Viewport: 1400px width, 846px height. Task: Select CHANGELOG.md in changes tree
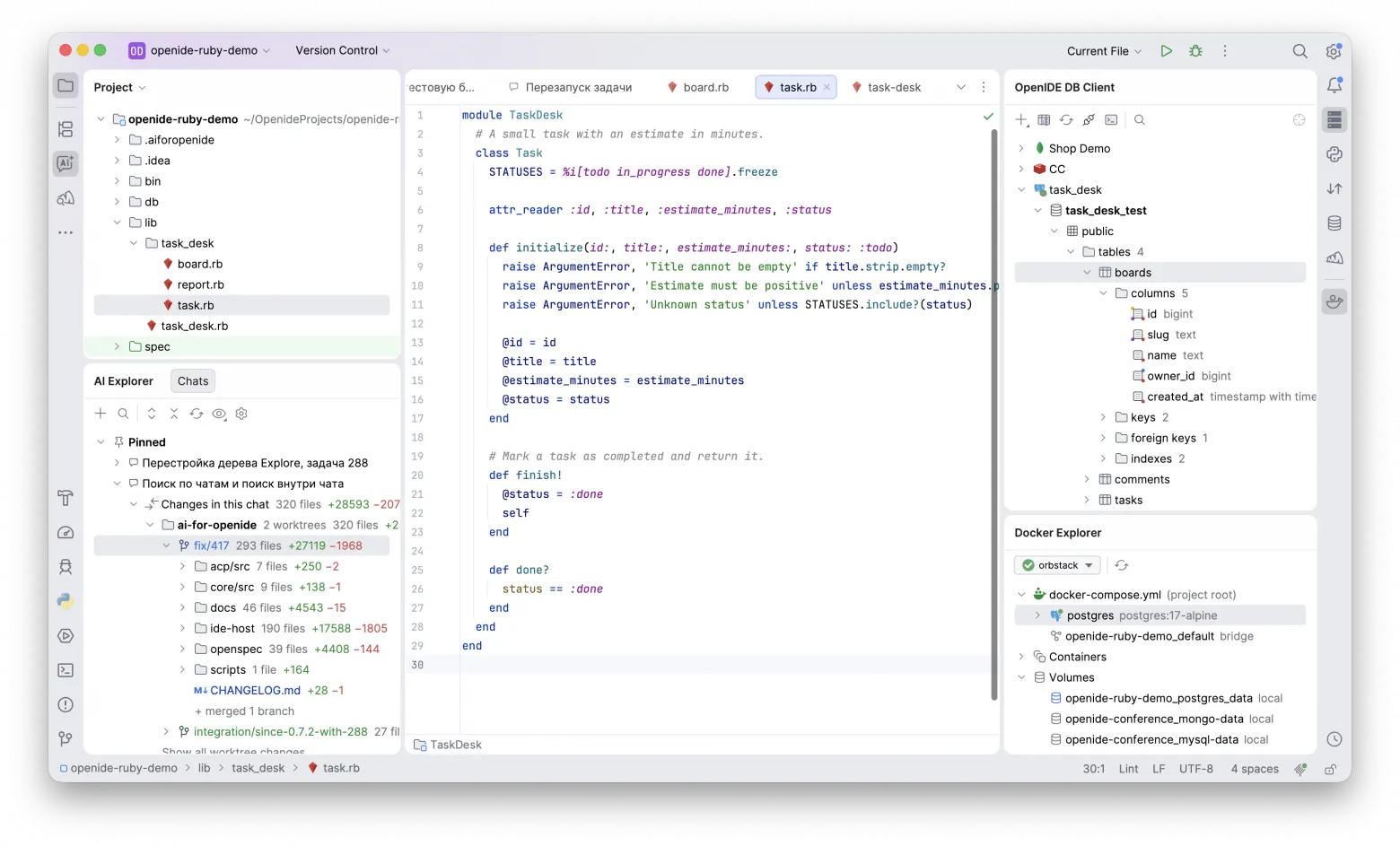click(x=255, y=691)
